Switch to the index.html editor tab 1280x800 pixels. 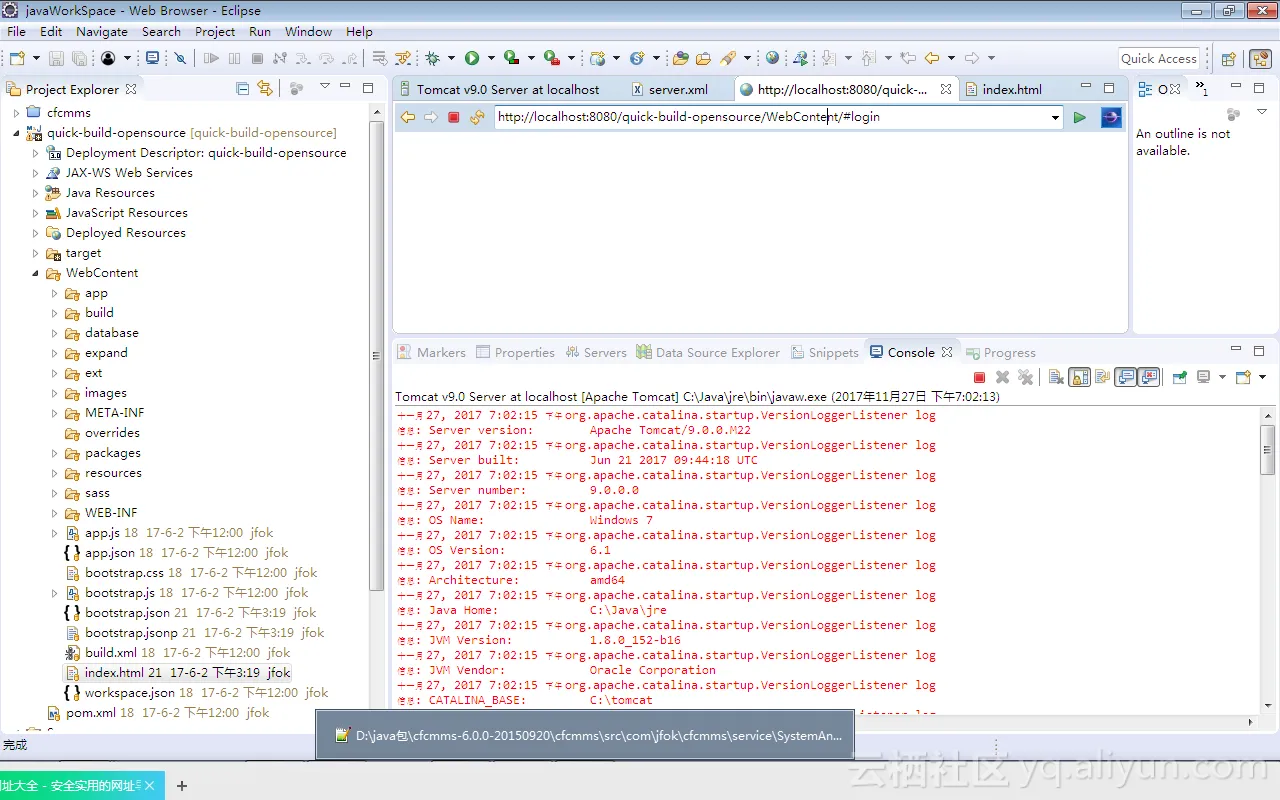[x=1003, y=89]
